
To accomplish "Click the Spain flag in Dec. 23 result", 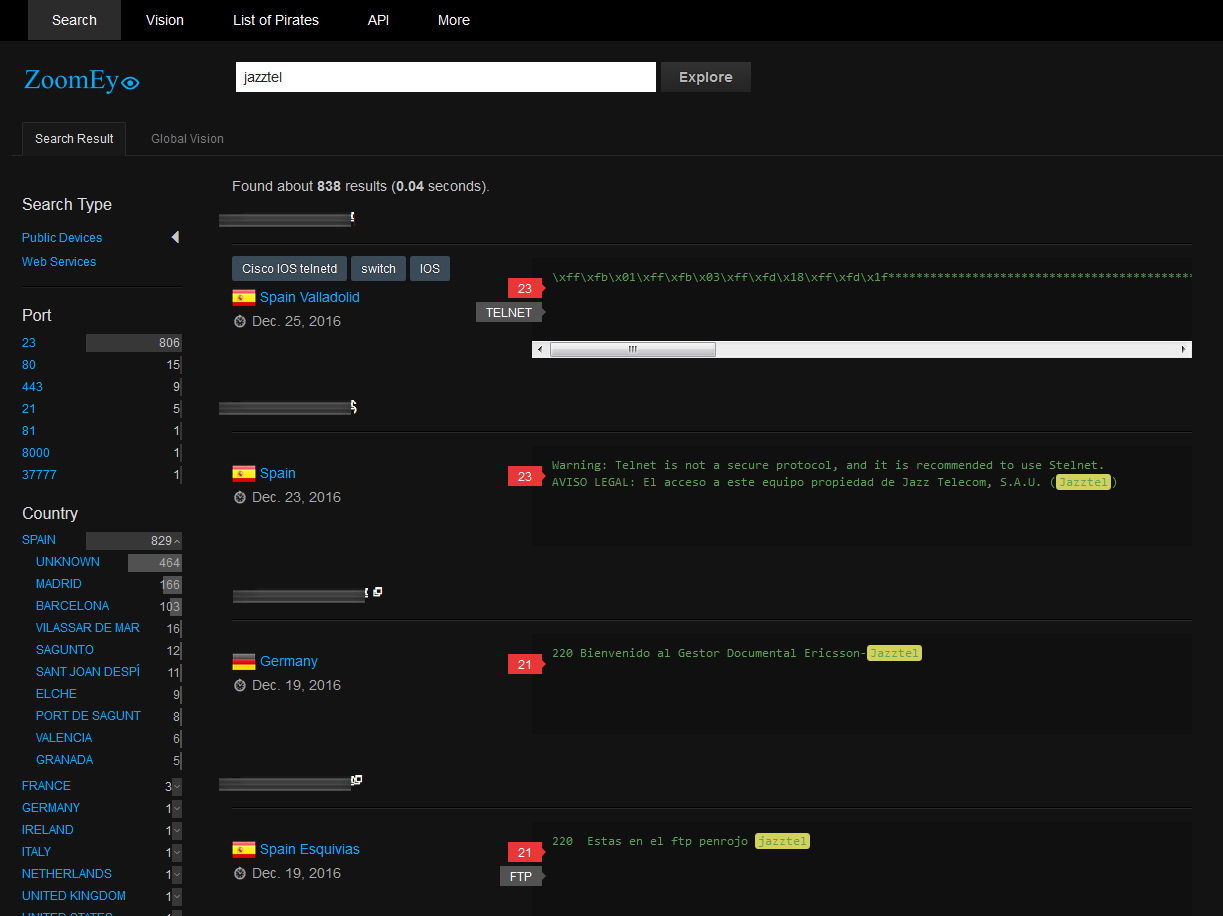I will click(x=243, y=473).
